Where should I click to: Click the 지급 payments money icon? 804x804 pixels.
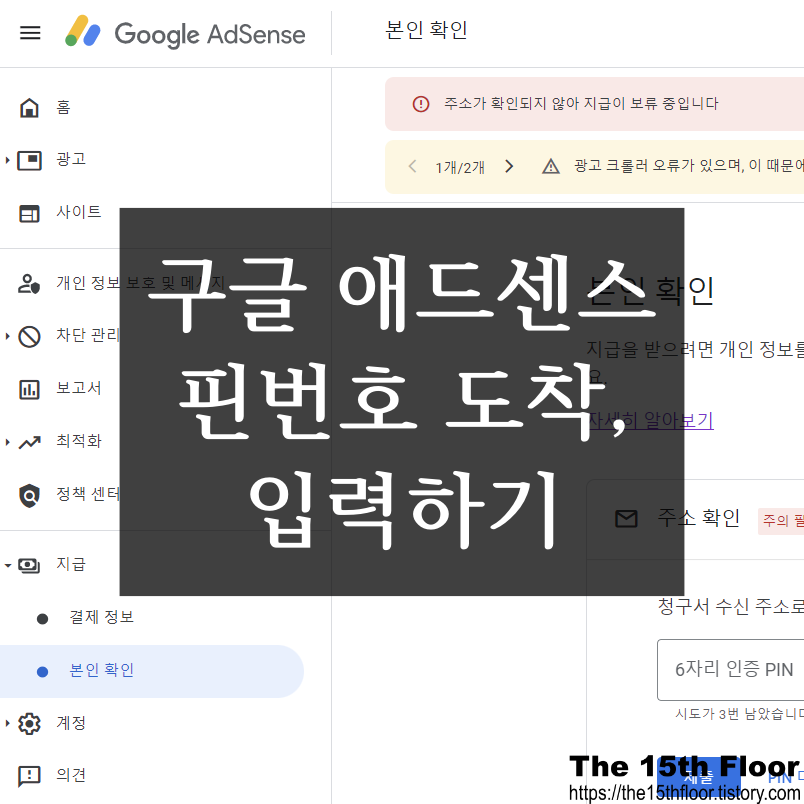[29, 566]
